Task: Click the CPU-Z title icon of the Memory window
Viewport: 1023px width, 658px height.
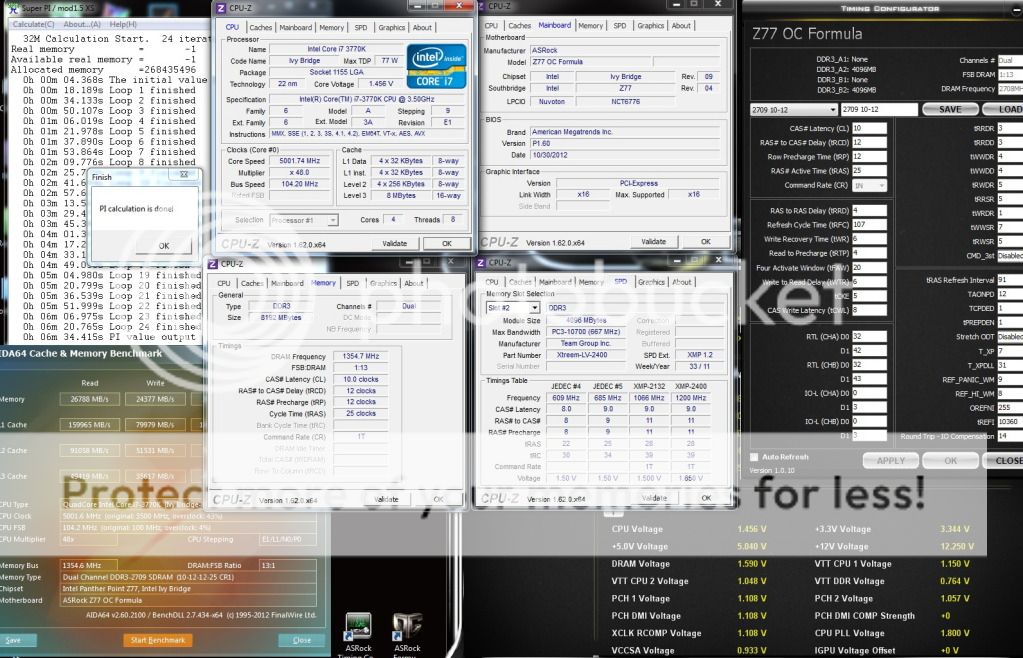Action: tap(211, 263)
